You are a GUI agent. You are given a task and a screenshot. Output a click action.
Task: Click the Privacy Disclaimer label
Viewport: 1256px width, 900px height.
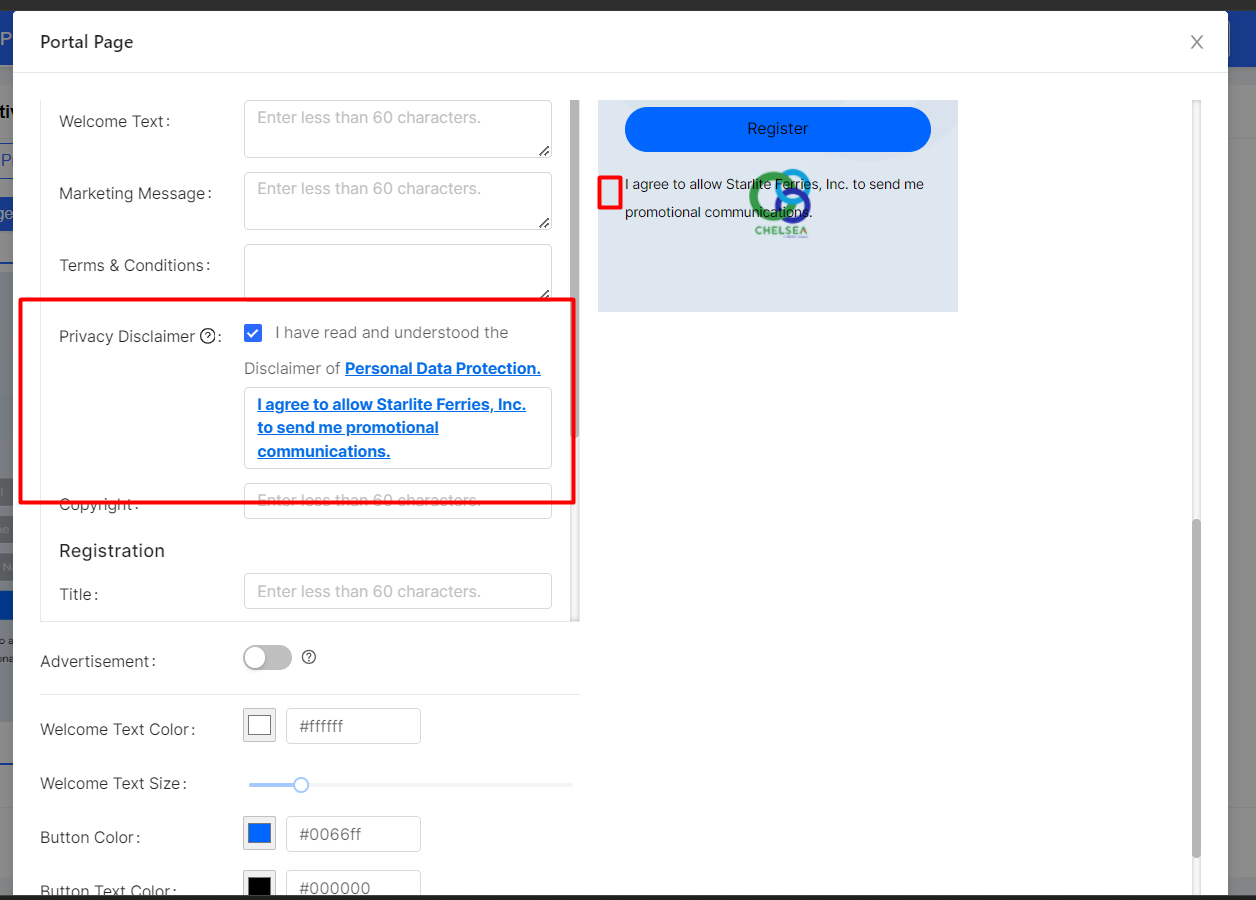click(x=127, y=336)
